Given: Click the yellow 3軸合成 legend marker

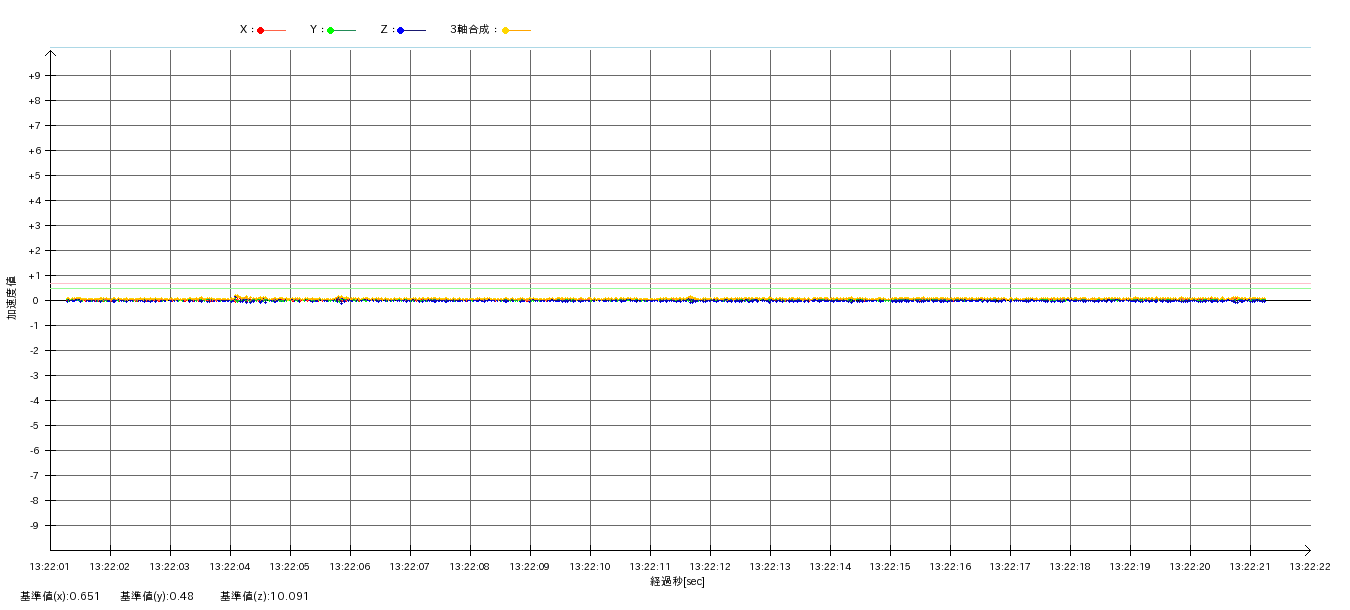Looking at the screenshot, I should (505, 30).
